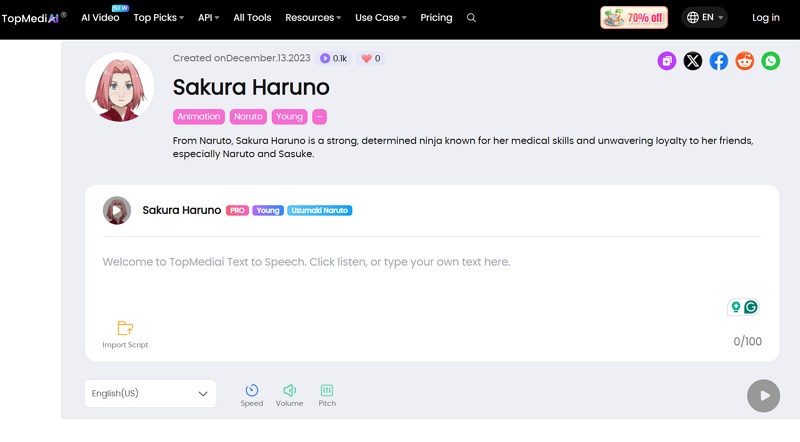
Task: Expand the Top Picks menu
Action: (159, 17)
